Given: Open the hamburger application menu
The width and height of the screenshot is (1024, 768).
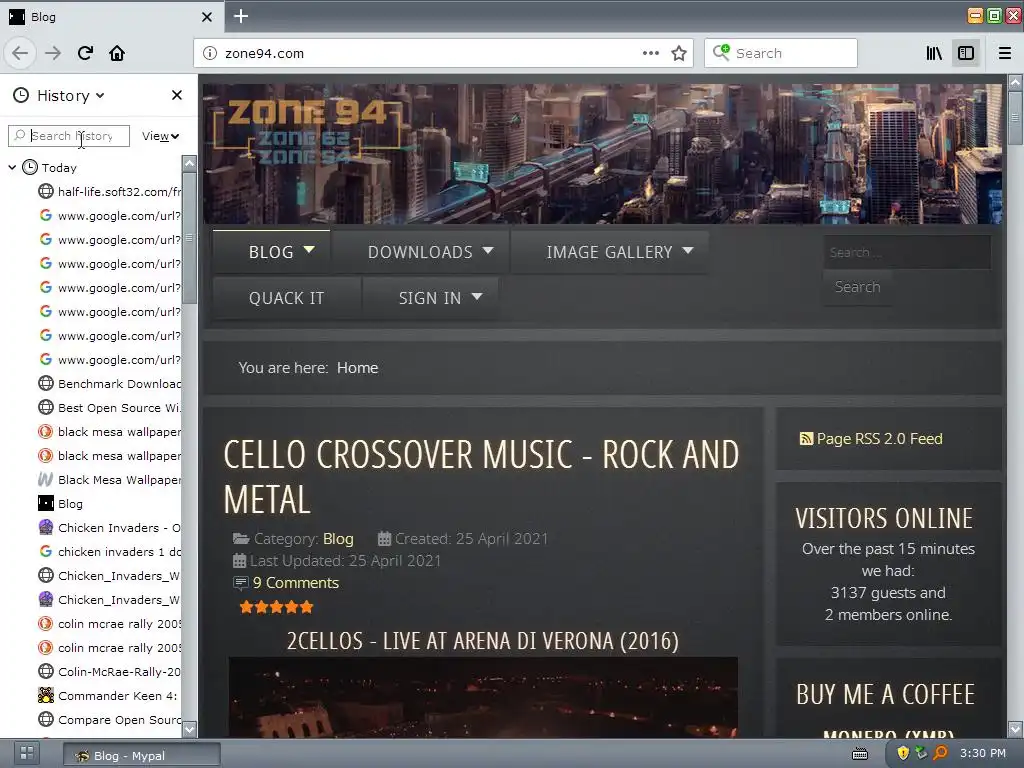Looking at the screenshot, I should 1004,53.
